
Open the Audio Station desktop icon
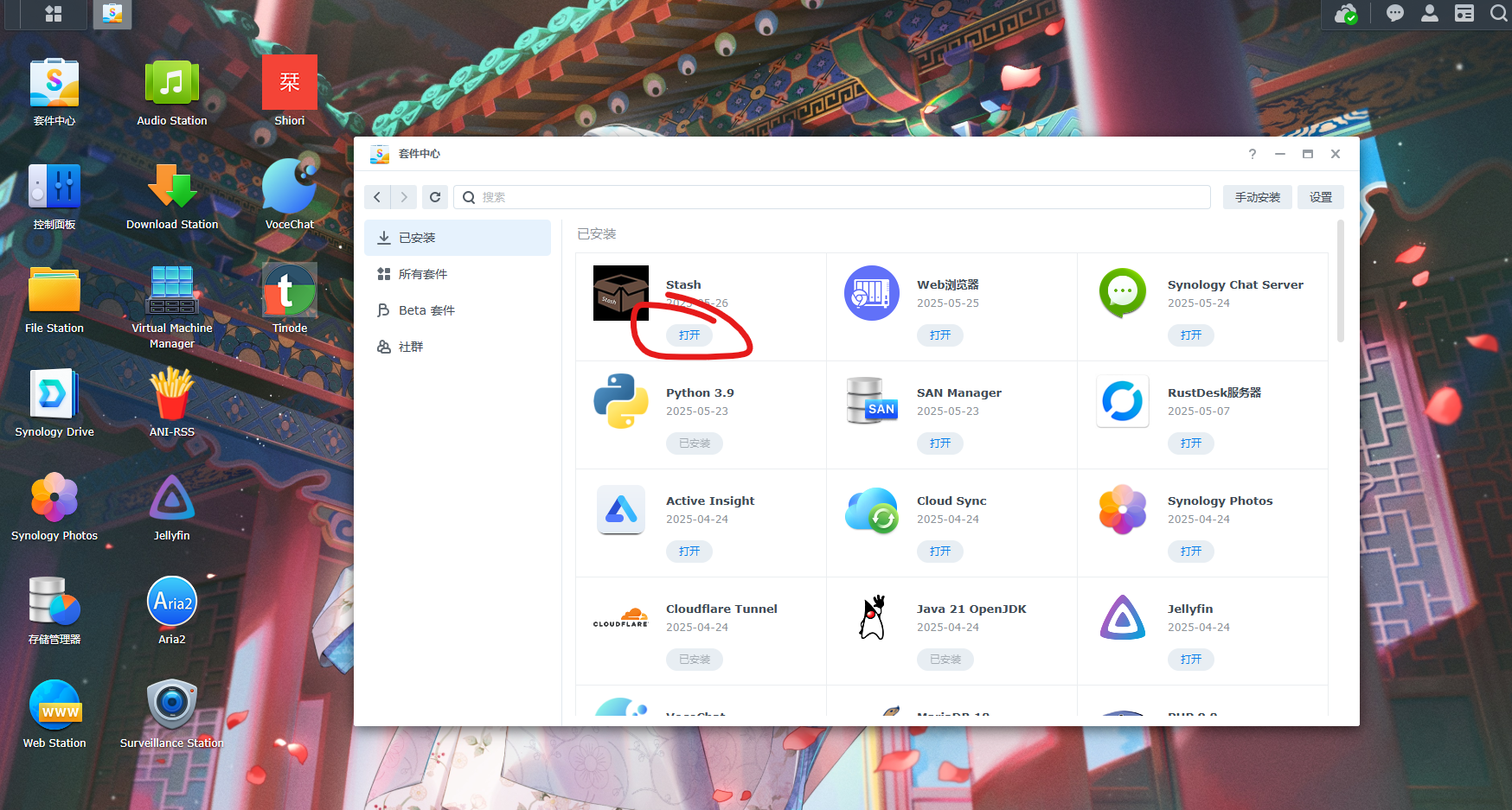(x=172, y=84)
